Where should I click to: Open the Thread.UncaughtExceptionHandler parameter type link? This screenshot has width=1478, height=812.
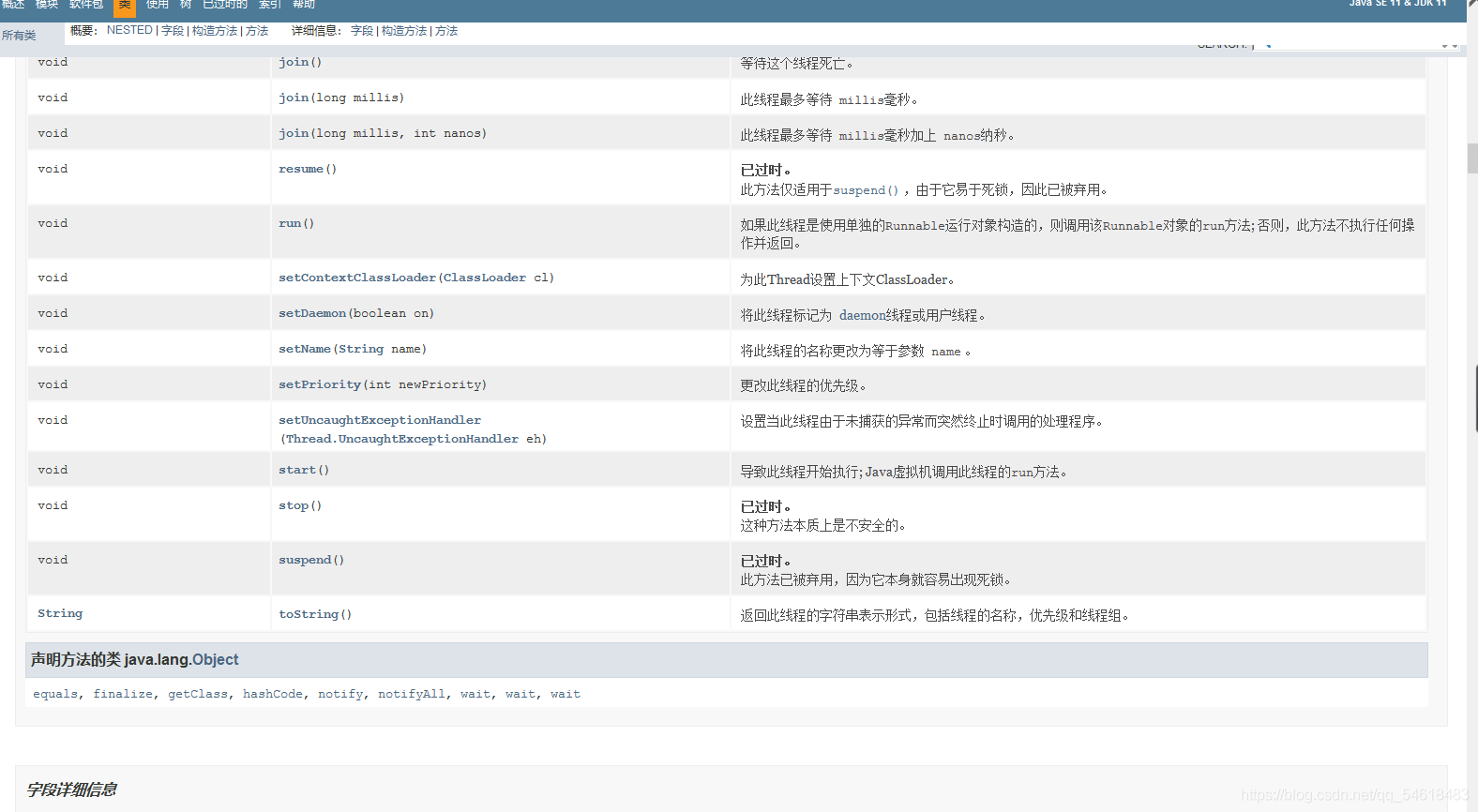pyautogui.click(x=402, y=439)
